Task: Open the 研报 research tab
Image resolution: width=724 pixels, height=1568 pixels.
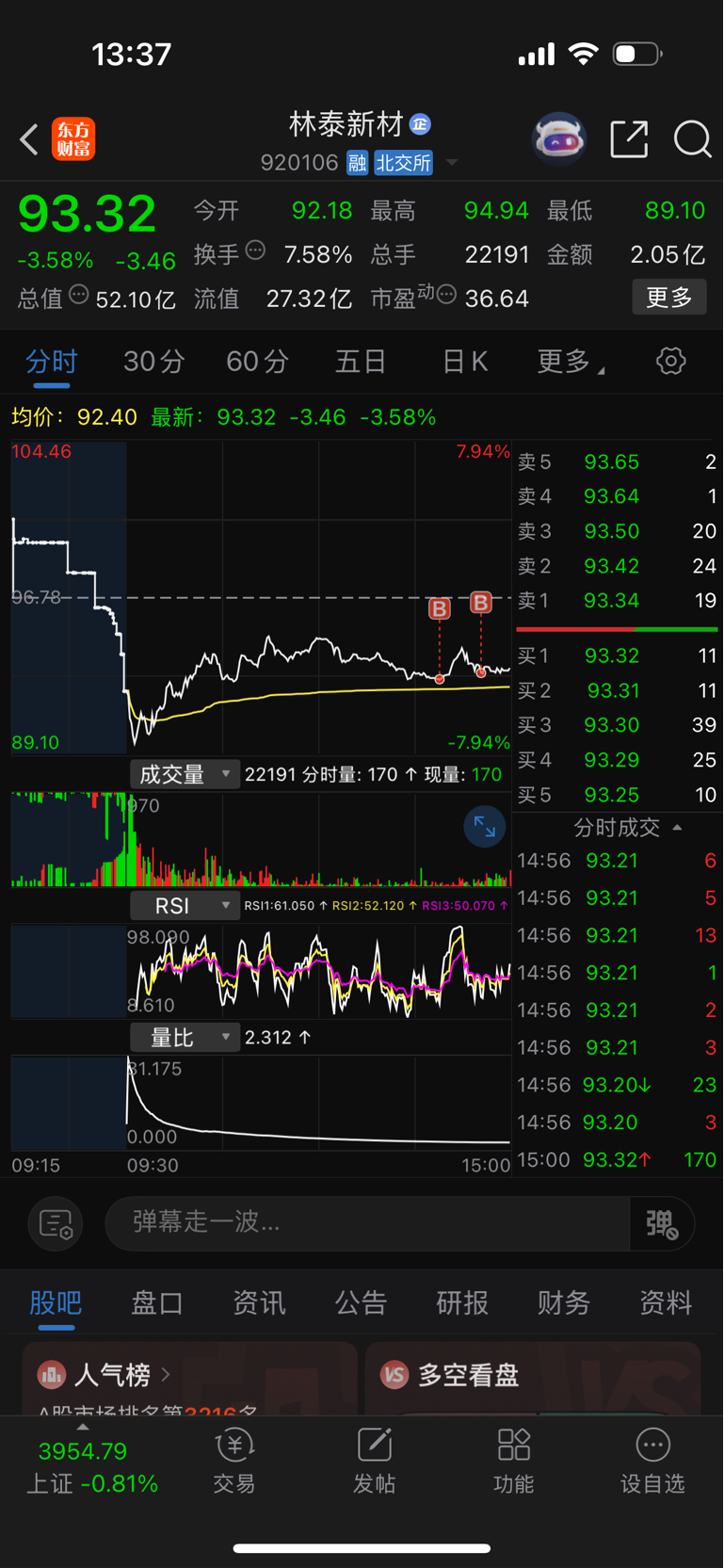Action: click(462, 1302)
